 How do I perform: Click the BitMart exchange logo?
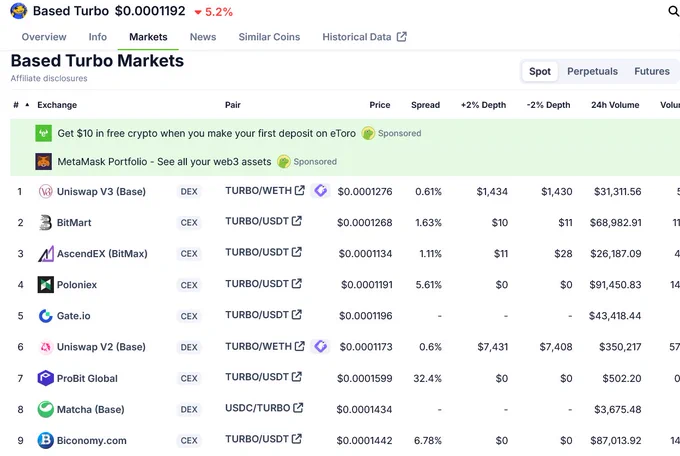[46, 223]
